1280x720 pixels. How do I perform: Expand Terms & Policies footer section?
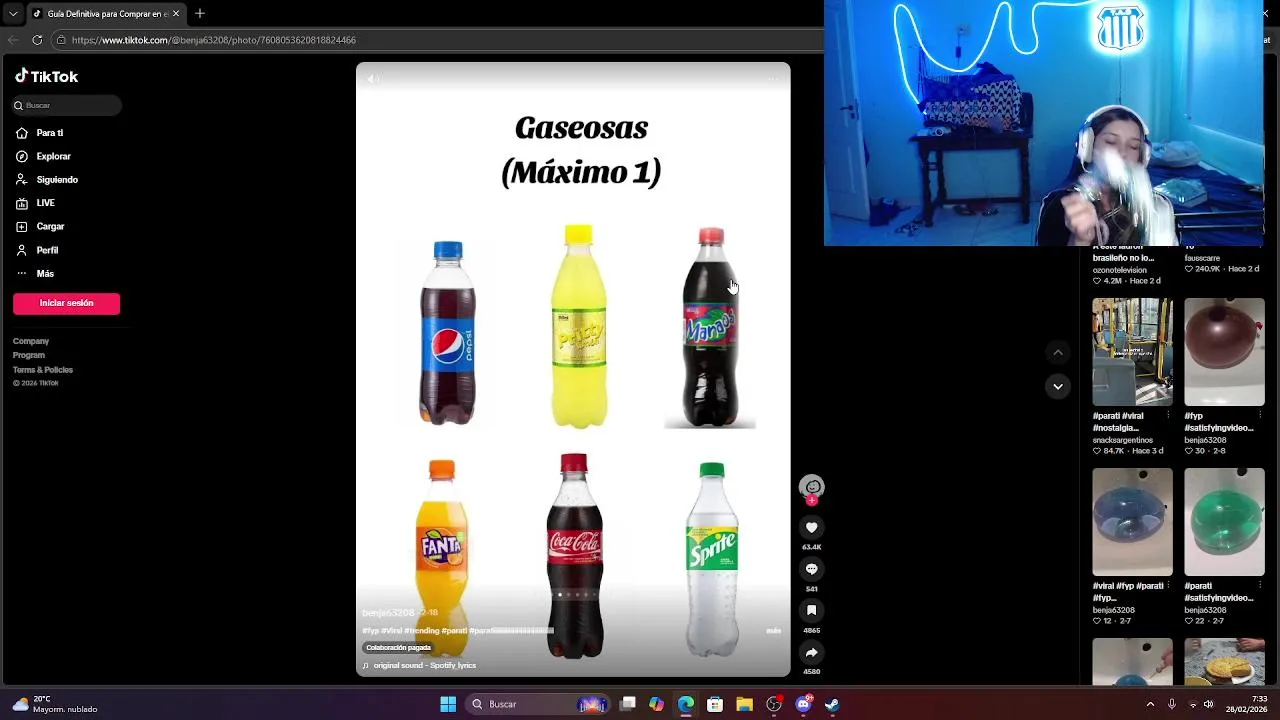43,370
